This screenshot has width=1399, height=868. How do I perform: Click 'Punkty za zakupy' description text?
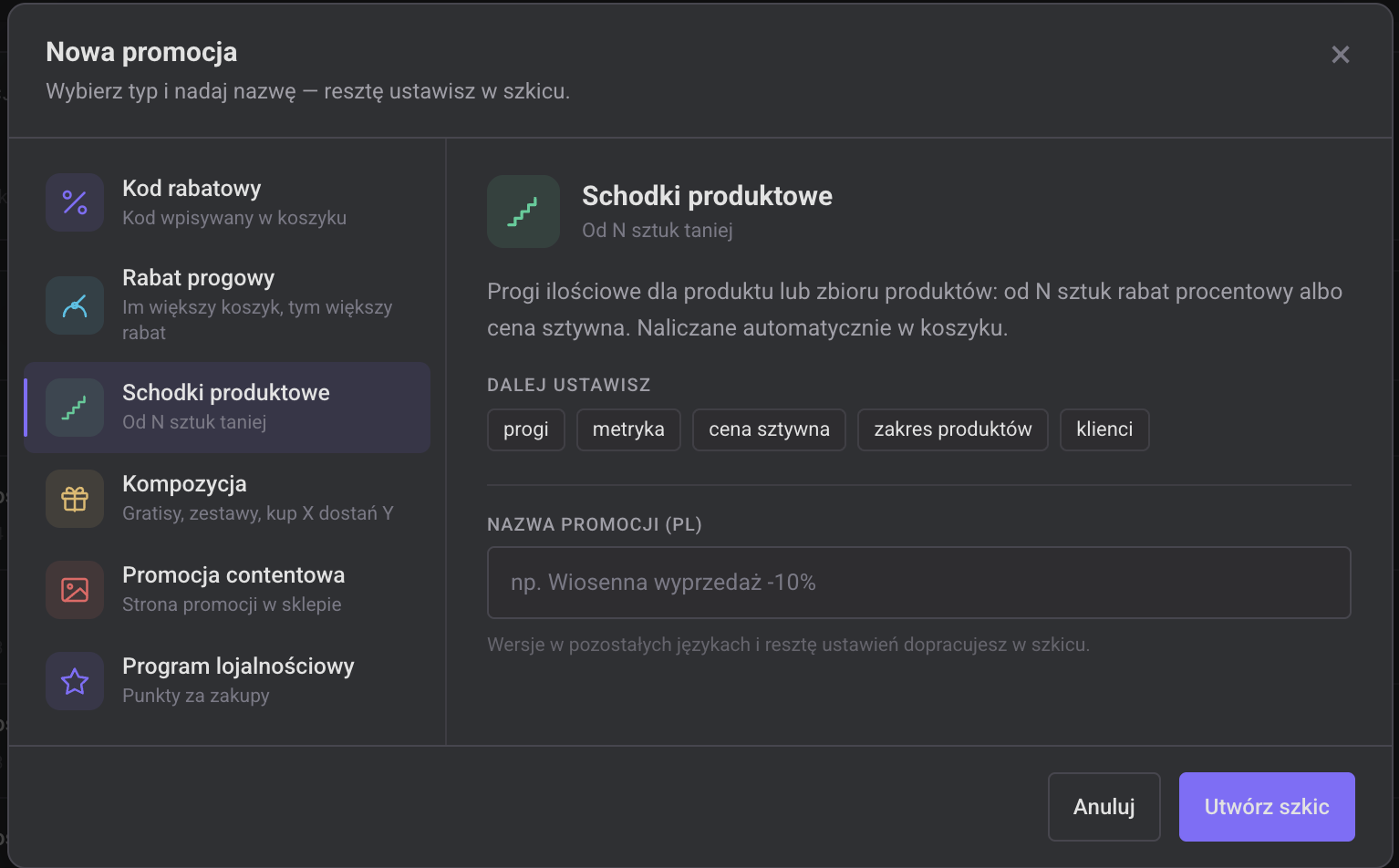click(x=196, y=696)
